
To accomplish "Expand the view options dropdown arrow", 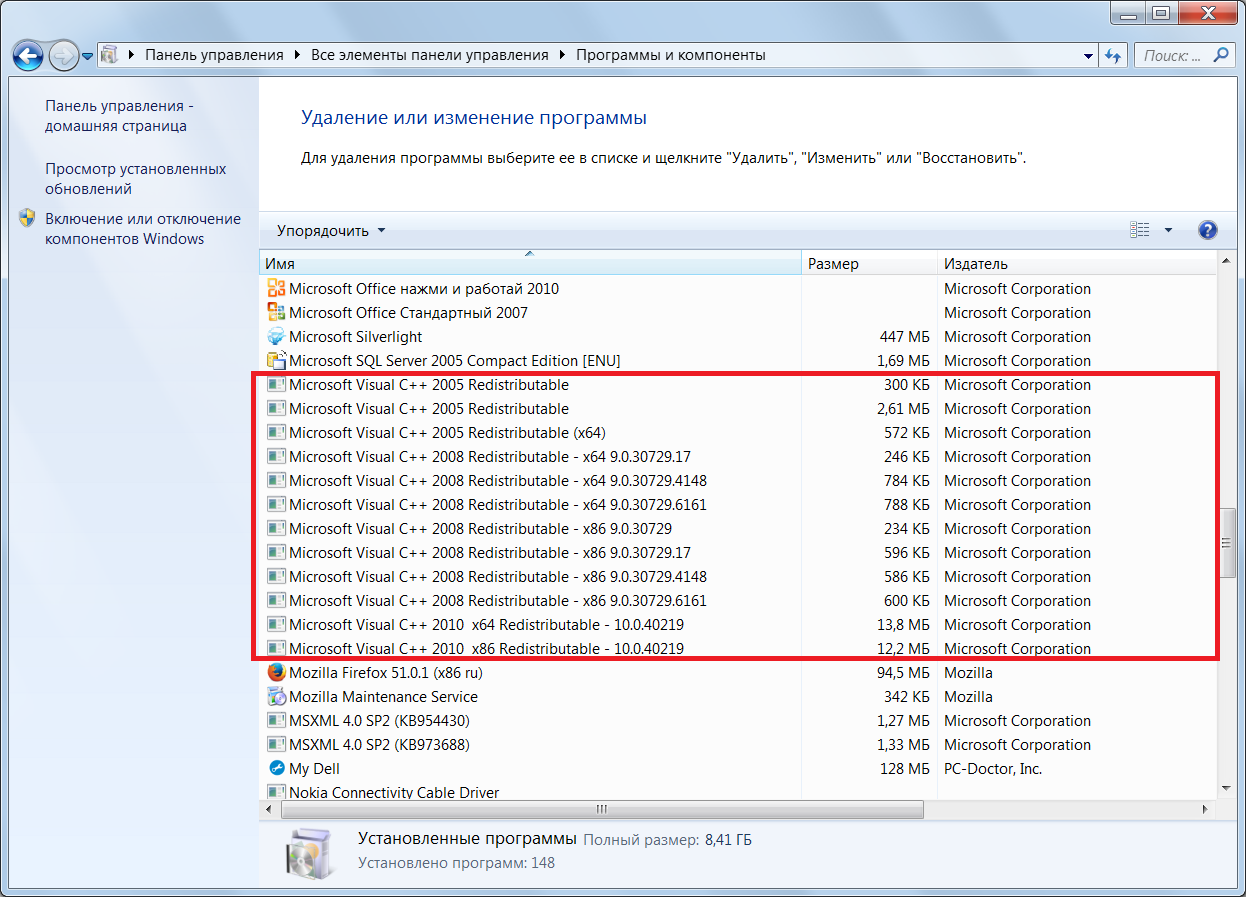I will pyautogui.click(x=1168, y=231).
